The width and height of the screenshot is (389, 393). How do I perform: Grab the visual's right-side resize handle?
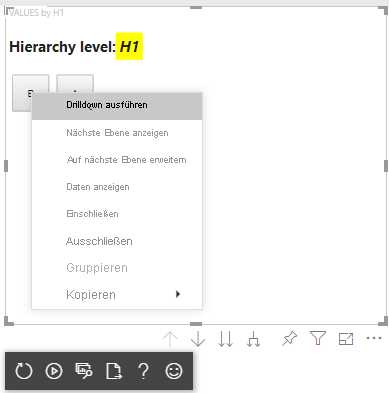click(386, 166)
